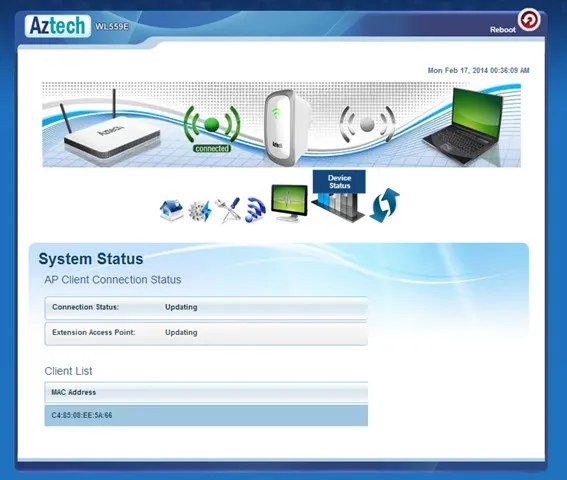Image resolution: width=567 pixels, height=480 pixels.
Task: Select client MAC C4:85:08:EE:5A:66 row
Action: pos(206,415)
